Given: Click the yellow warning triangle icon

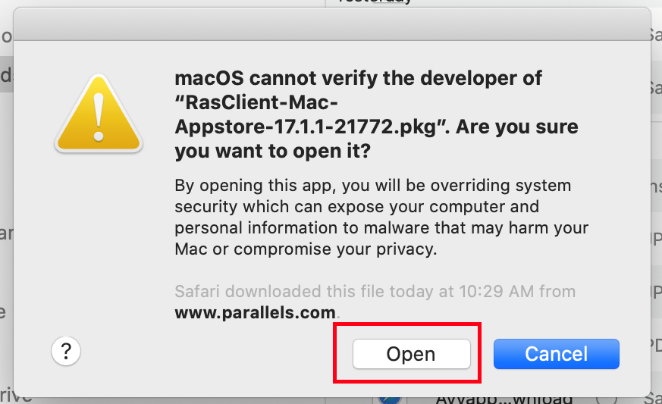Looking at the screenshot, I should pyautogui.click(x=98, y=113).
